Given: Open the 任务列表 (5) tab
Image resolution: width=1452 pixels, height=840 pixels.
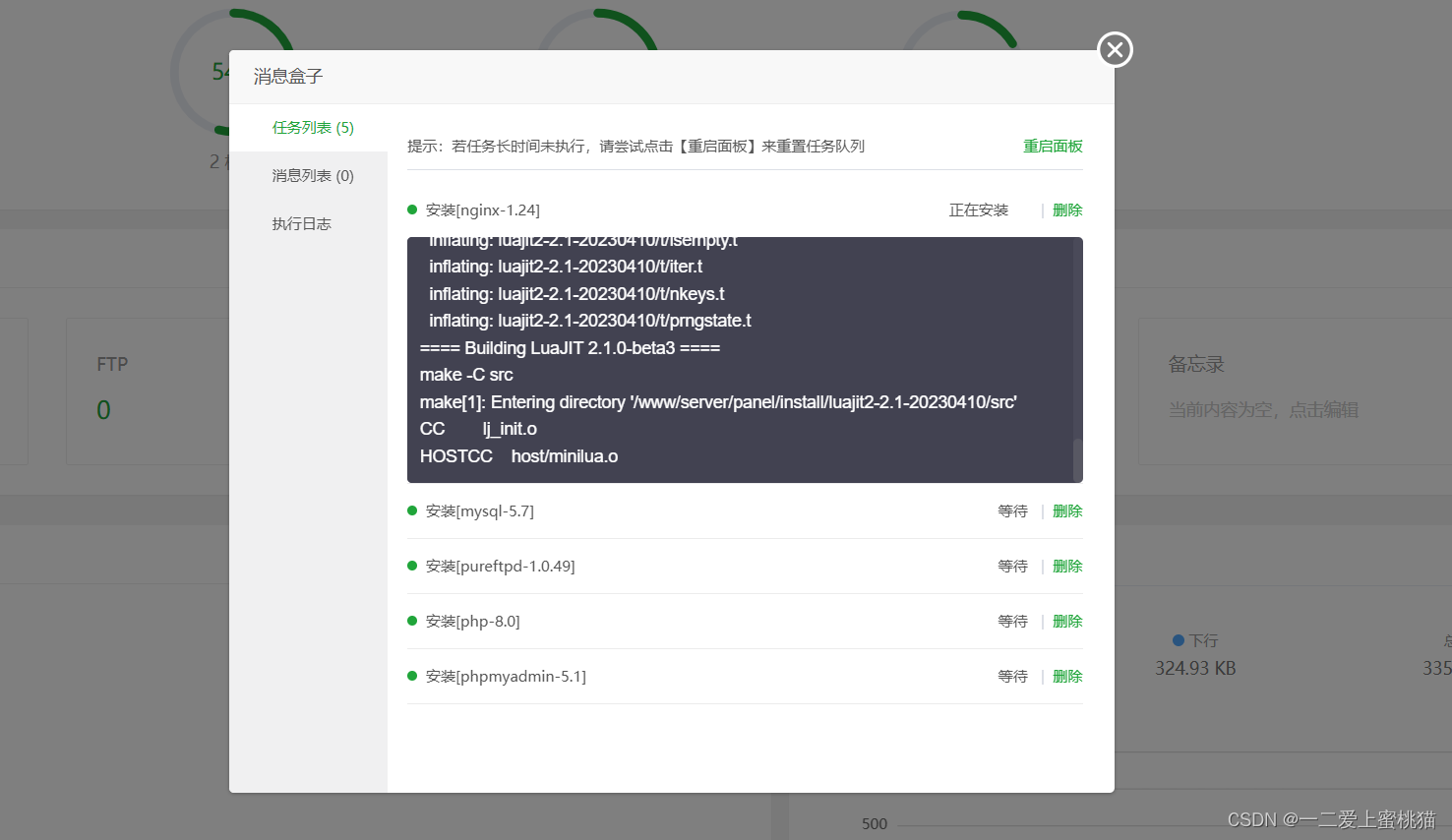Looking at the screenshot, I should pos(313,128).
